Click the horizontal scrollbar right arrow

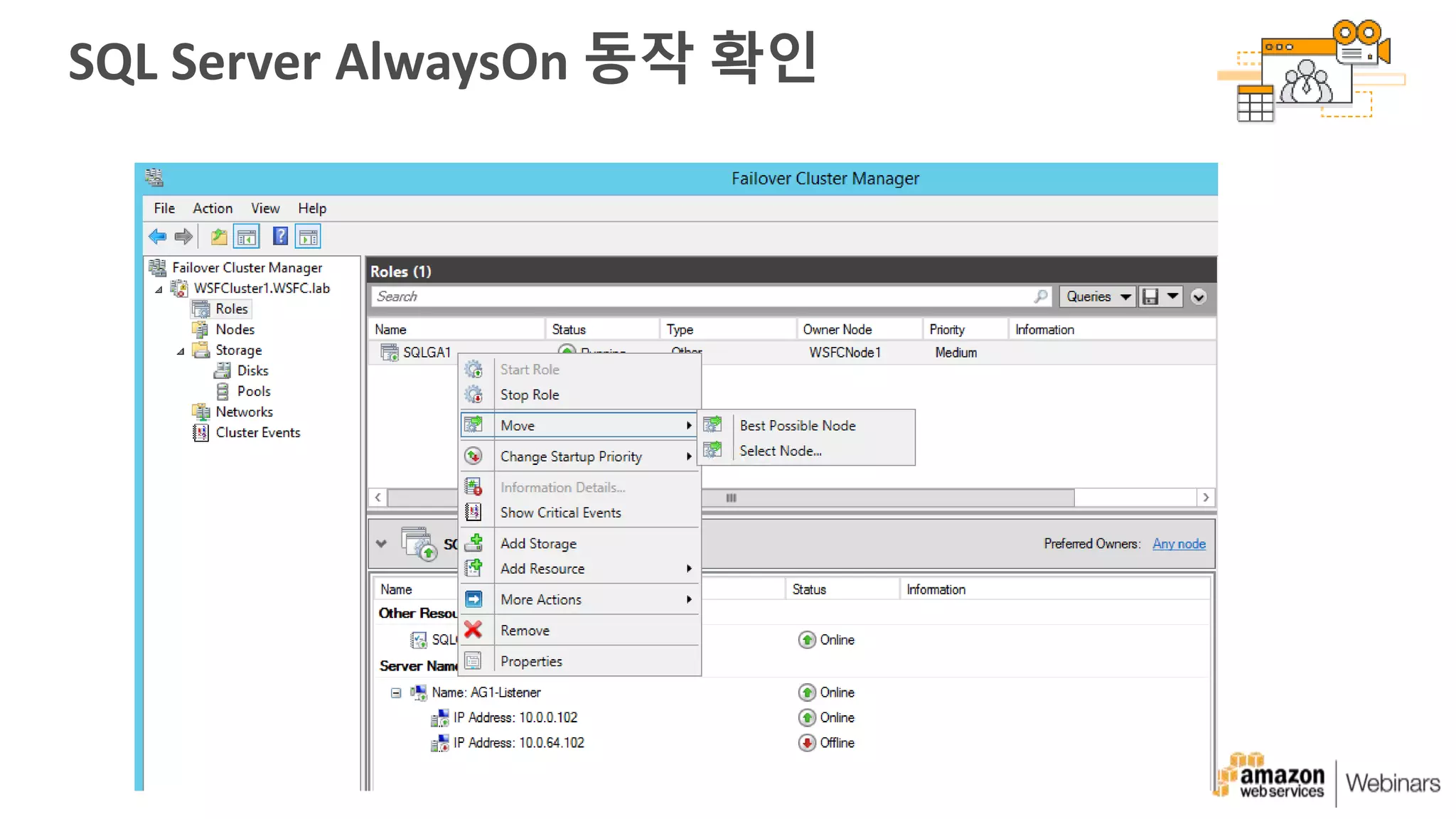click(1206, 498)
